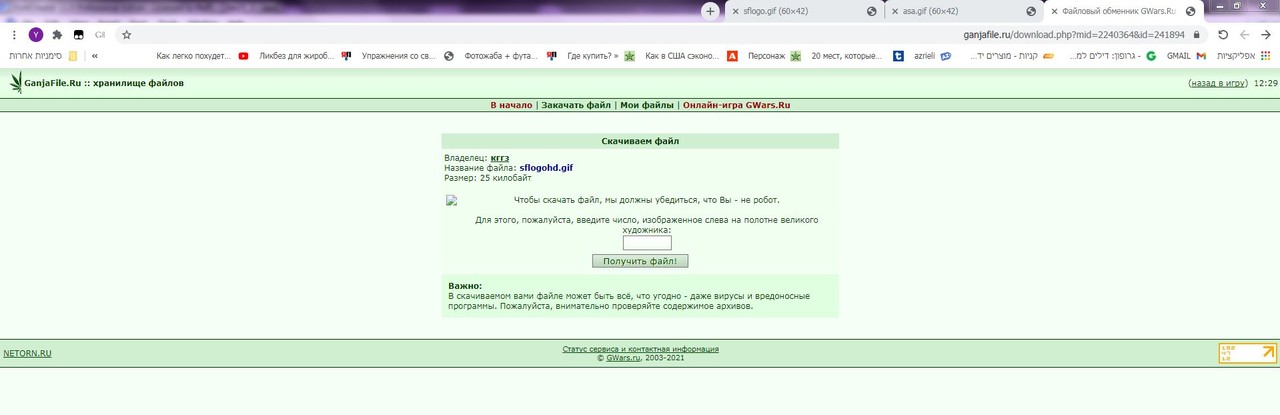Open the Tumblr t bookmark icon
1280x415 pixels.
(899, 56)
